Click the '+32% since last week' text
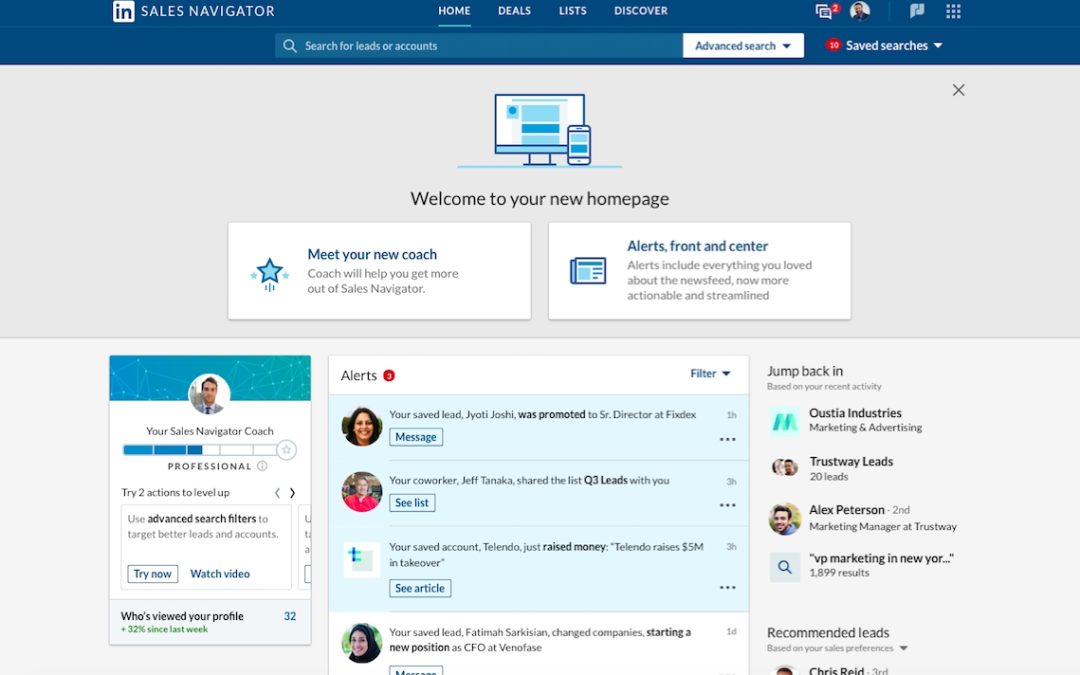The image size is (1080, 675). point(164,630)
